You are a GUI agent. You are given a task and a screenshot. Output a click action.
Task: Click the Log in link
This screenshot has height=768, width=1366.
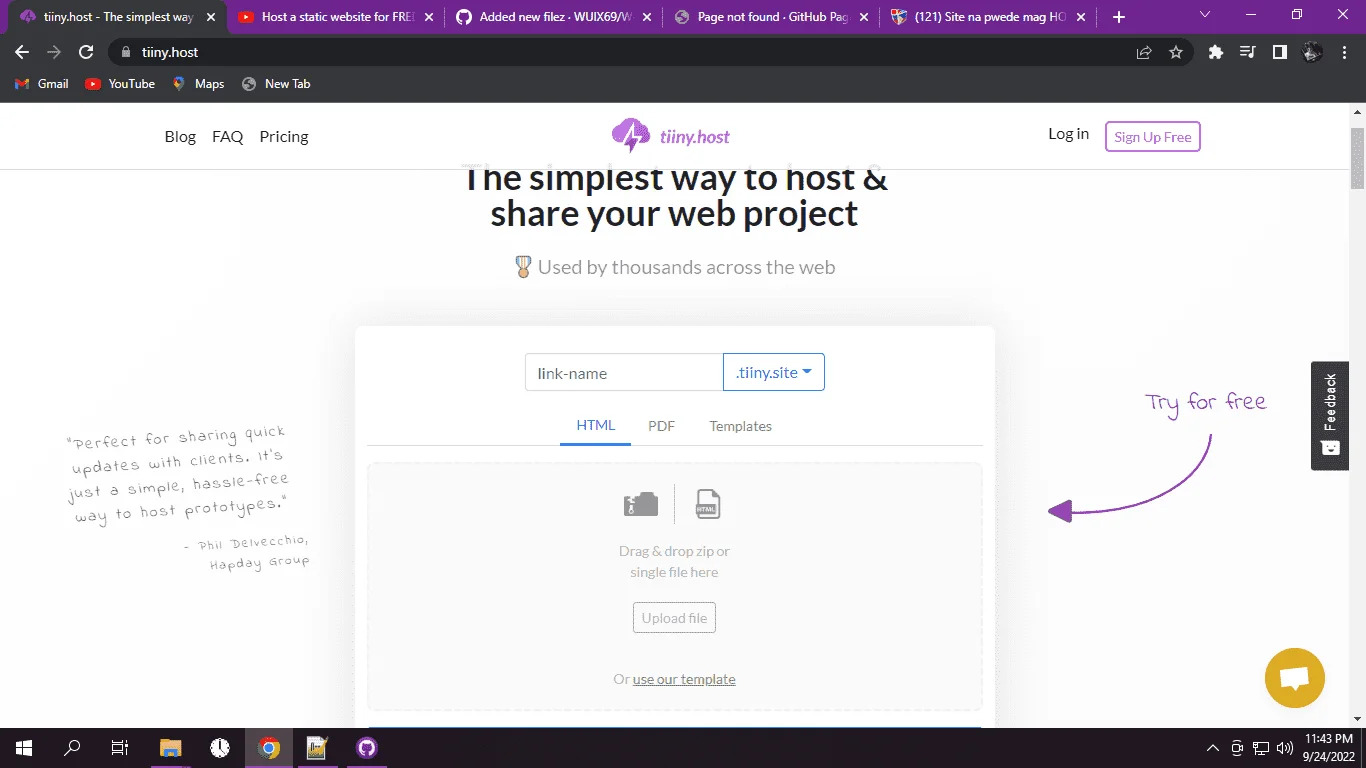[1068, 134]
